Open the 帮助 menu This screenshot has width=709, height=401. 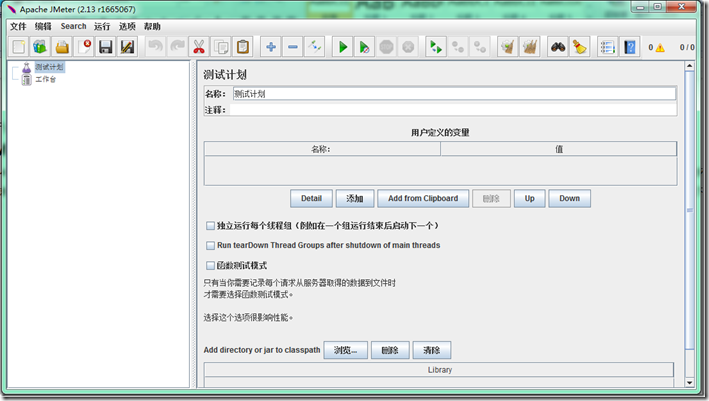point(152,26)
